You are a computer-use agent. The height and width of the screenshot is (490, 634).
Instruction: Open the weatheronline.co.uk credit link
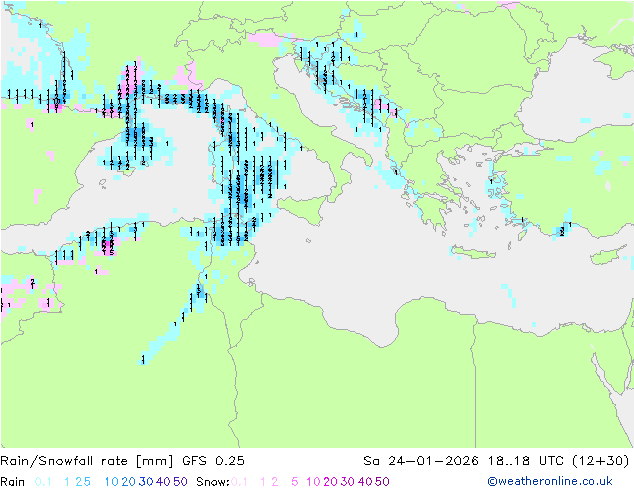[x=550, y=482]
